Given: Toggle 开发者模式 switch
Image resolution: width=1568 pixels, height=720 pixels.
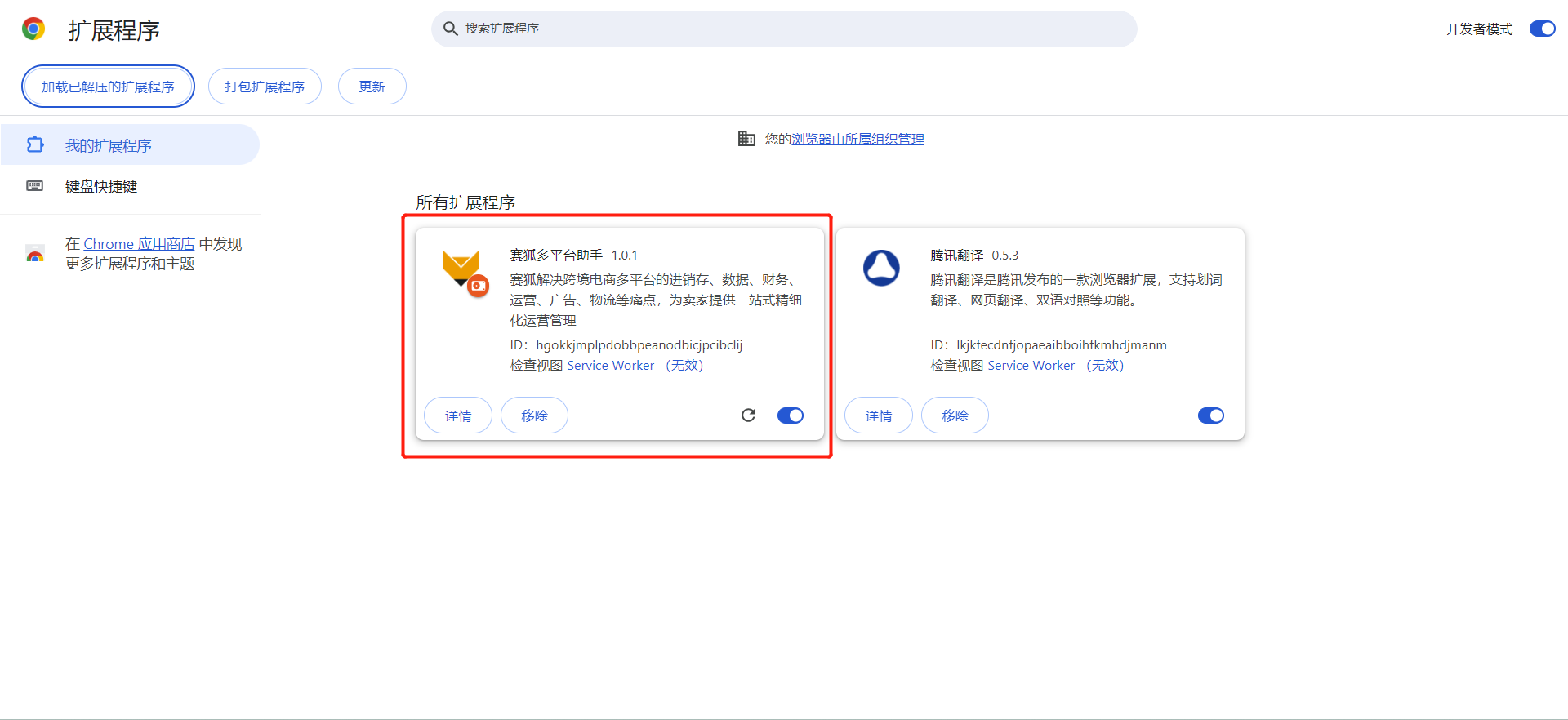Looking at the screenshot, I should [1543, 29].
